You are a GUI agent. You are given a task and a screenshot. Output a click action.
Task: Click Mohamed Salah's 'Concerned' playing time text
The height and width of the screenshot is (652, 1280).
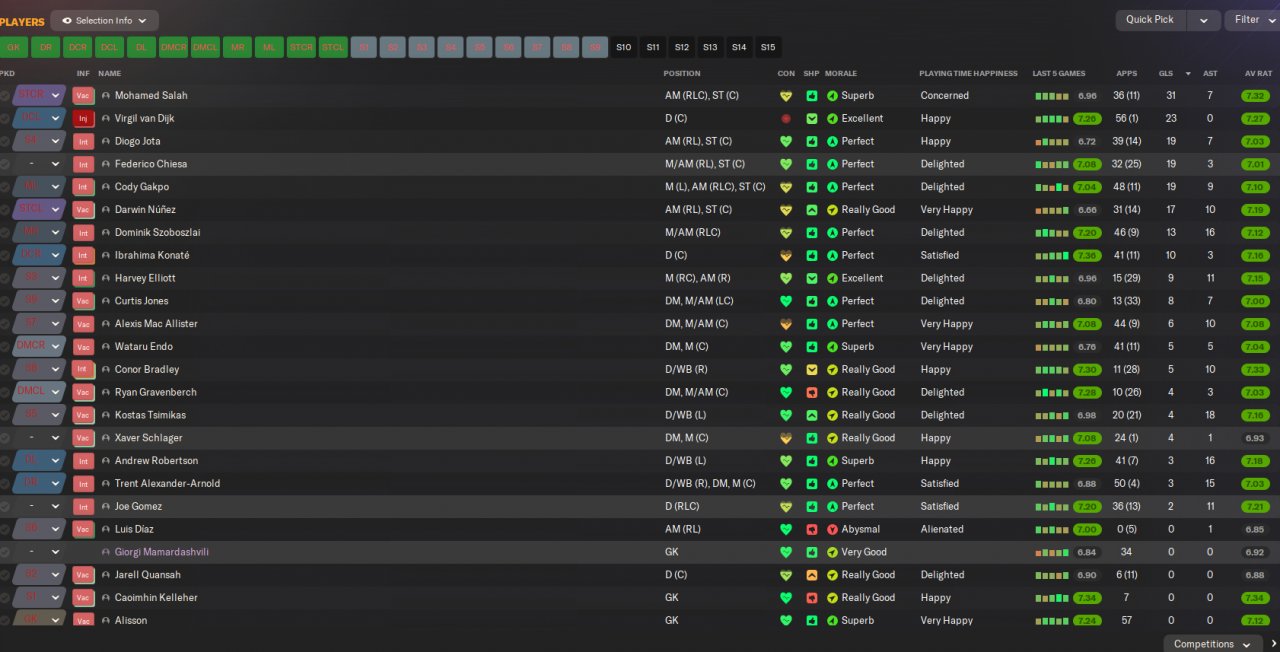click(x=945, y=96)
